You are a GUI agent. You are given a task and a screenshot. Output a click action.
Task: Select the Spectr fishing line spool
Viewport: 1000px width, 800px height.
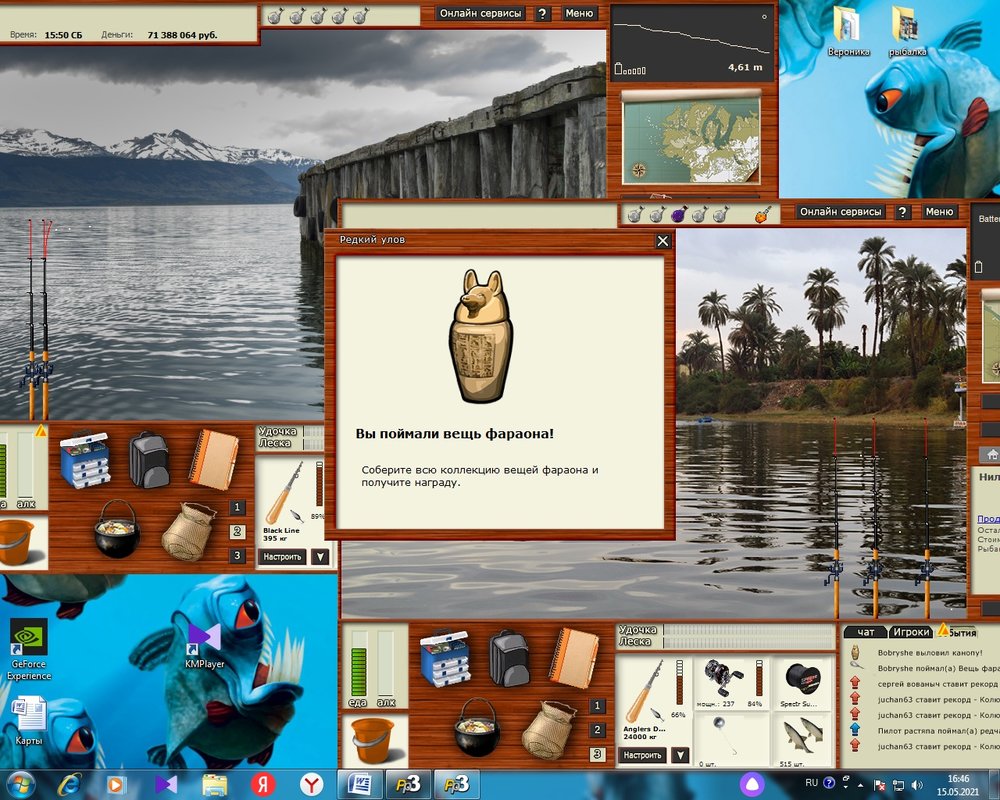pos(802,678)
